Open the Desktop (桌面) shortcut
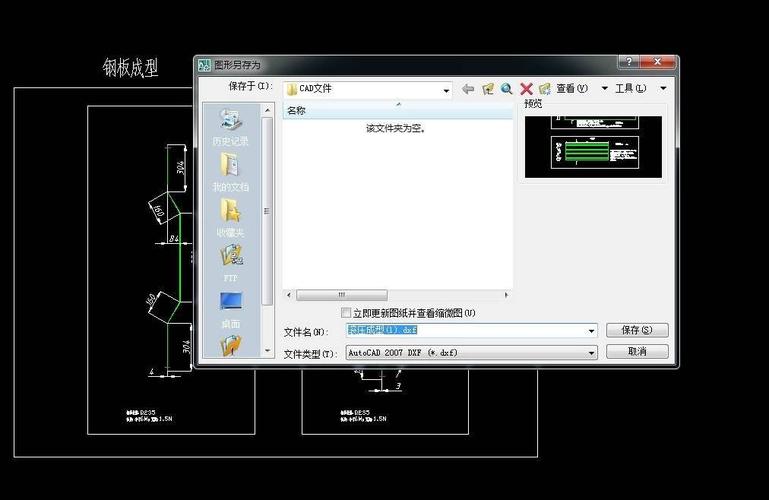This screenshot has height=500, width=769. 231,310
